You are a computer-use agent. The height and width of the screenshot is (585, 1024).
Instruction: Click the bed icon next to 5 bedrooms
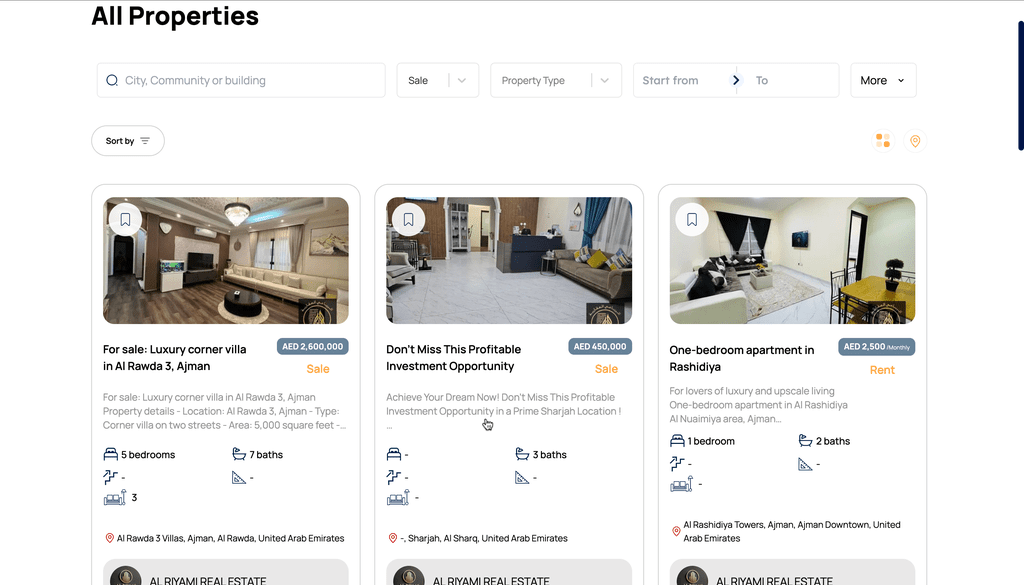(110, 454)
